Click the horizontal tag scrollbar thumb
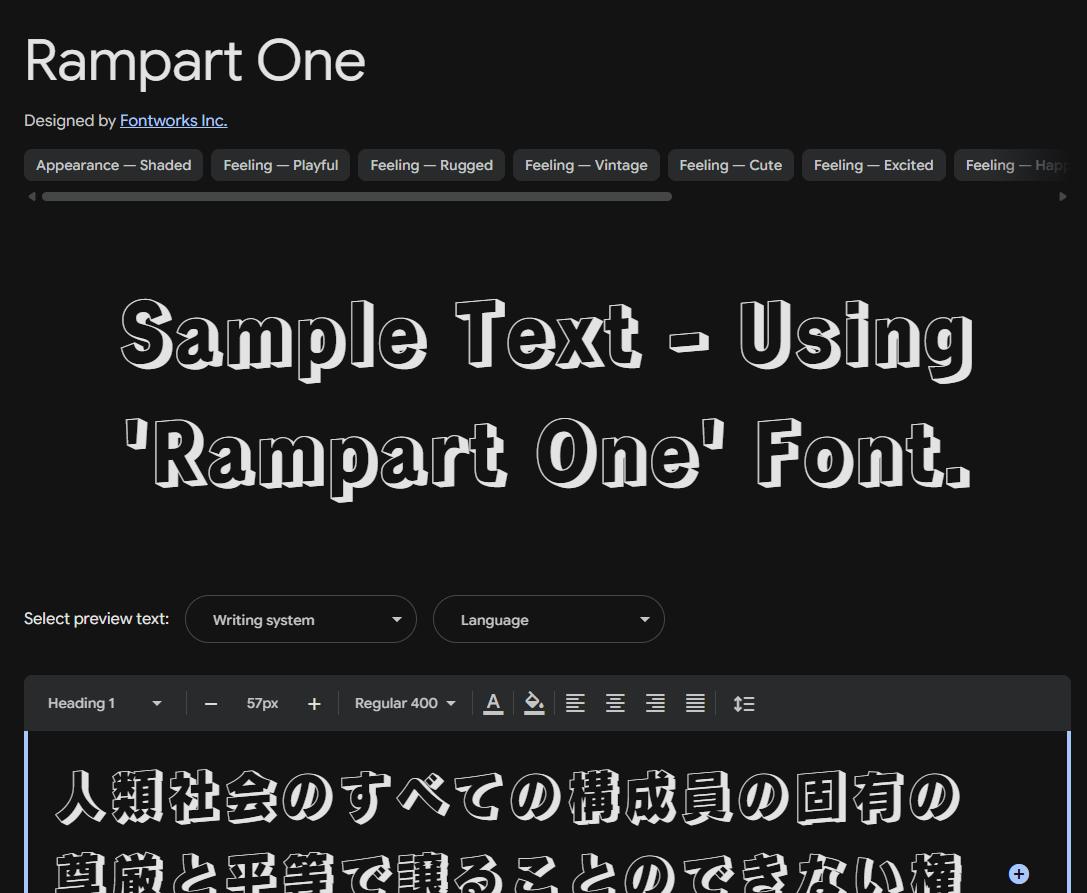1087x893 pixels. (356, 197)
